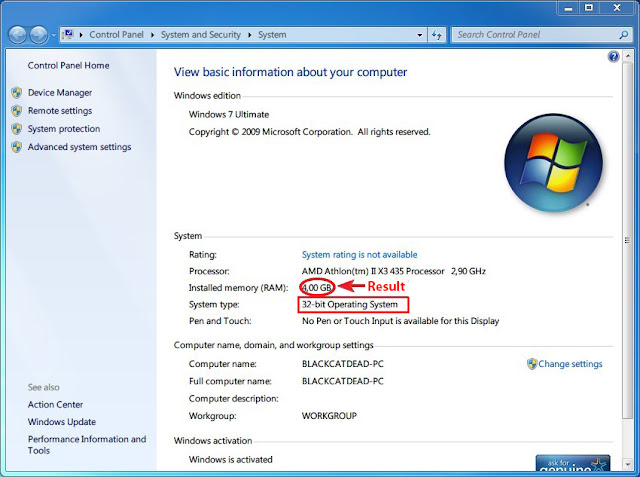Expand the arrow after System and Security
Screen dimensions: 640x477
[x=249, y=35]
